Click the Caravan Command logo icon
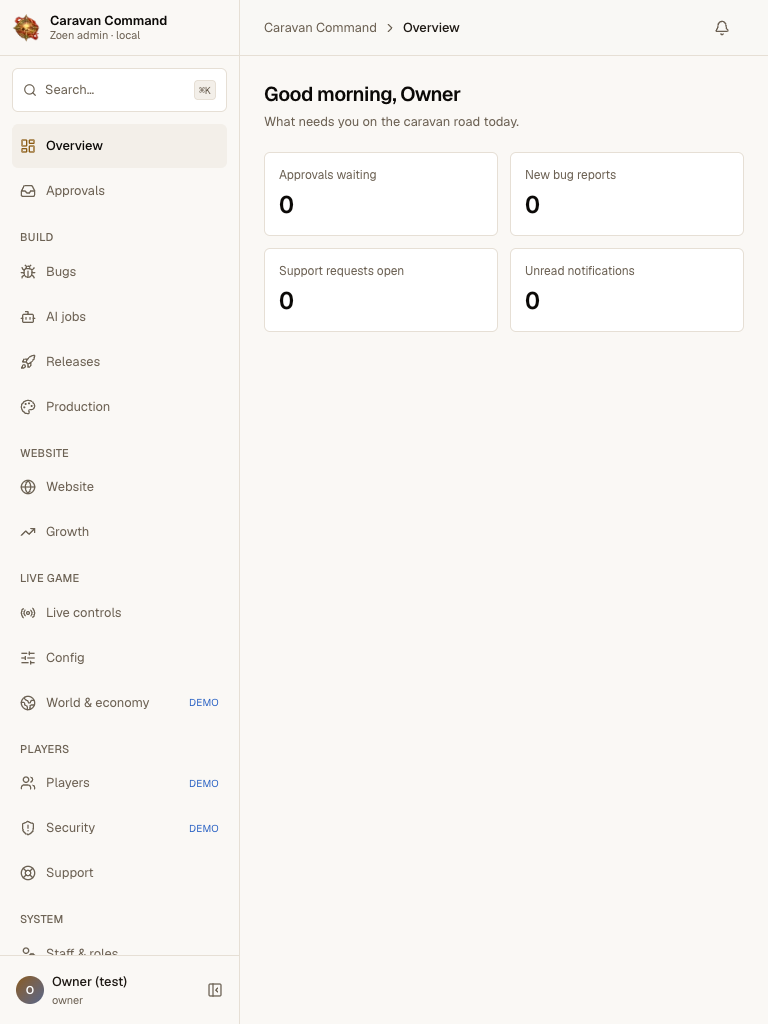 pyautogui.click(x=27, y=27)
